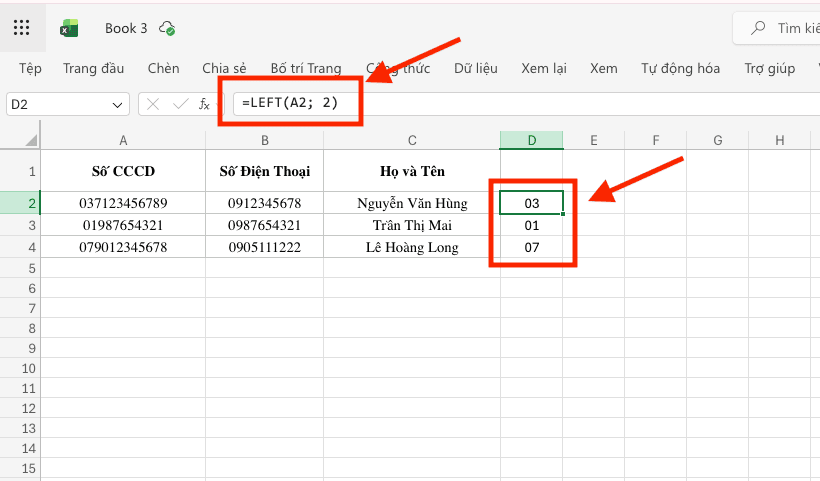820x481 pixels.
Task: Select the Họ và Tên header cell
Action: (x=412, y=171)
